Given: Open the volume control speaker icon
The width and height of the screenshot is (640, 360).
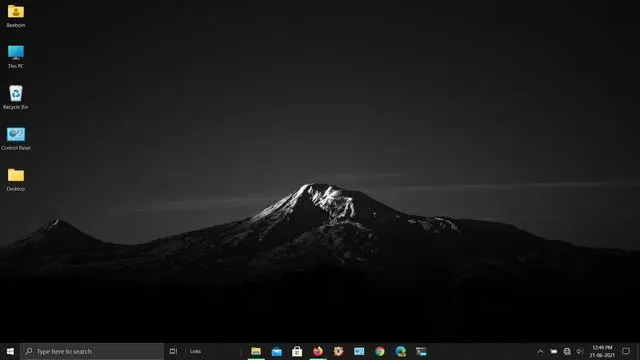Looking at the screenshot, I should 580,351.
